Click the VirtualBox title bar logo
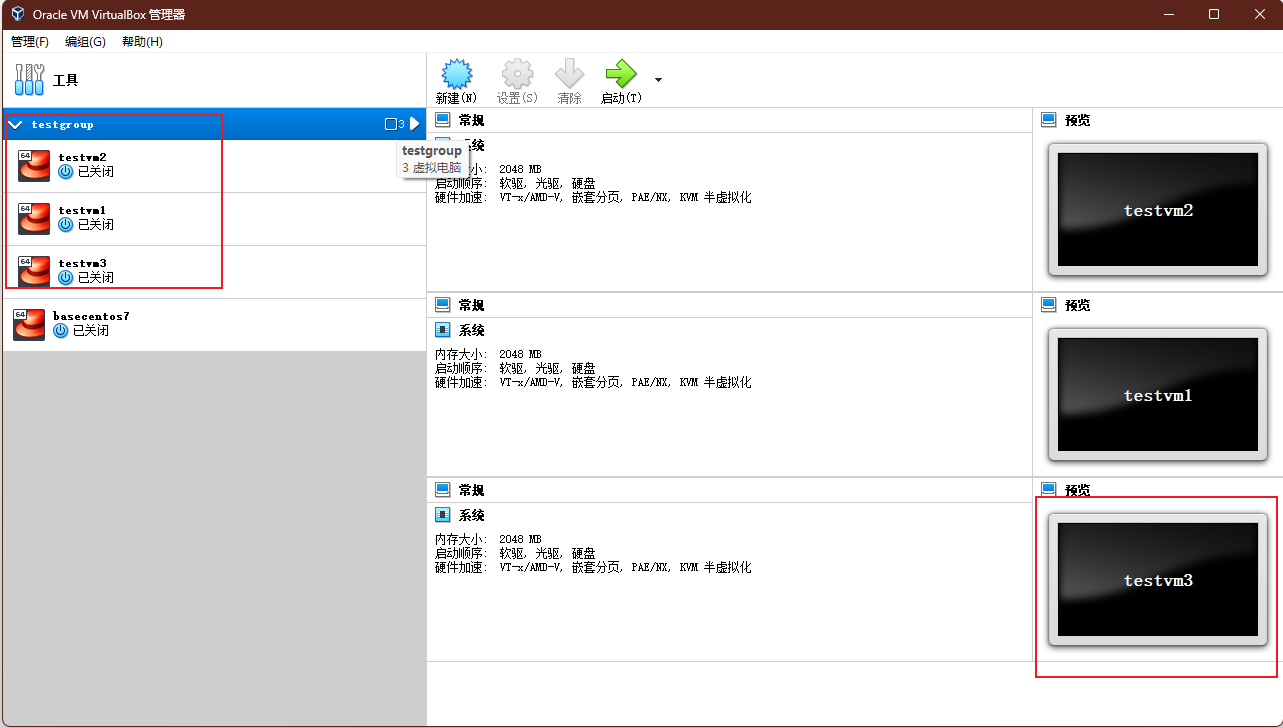Viewport: 1283px width, 728px height. click(x=17, y=14)
